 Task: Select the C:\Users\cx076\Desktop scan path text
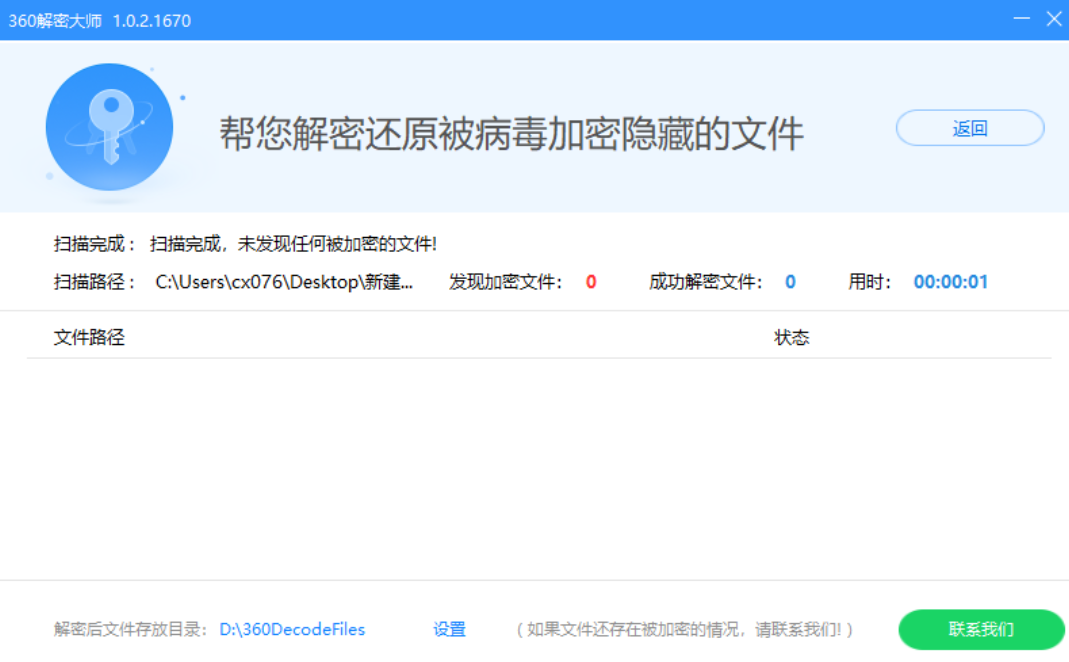tap(284, 282)
